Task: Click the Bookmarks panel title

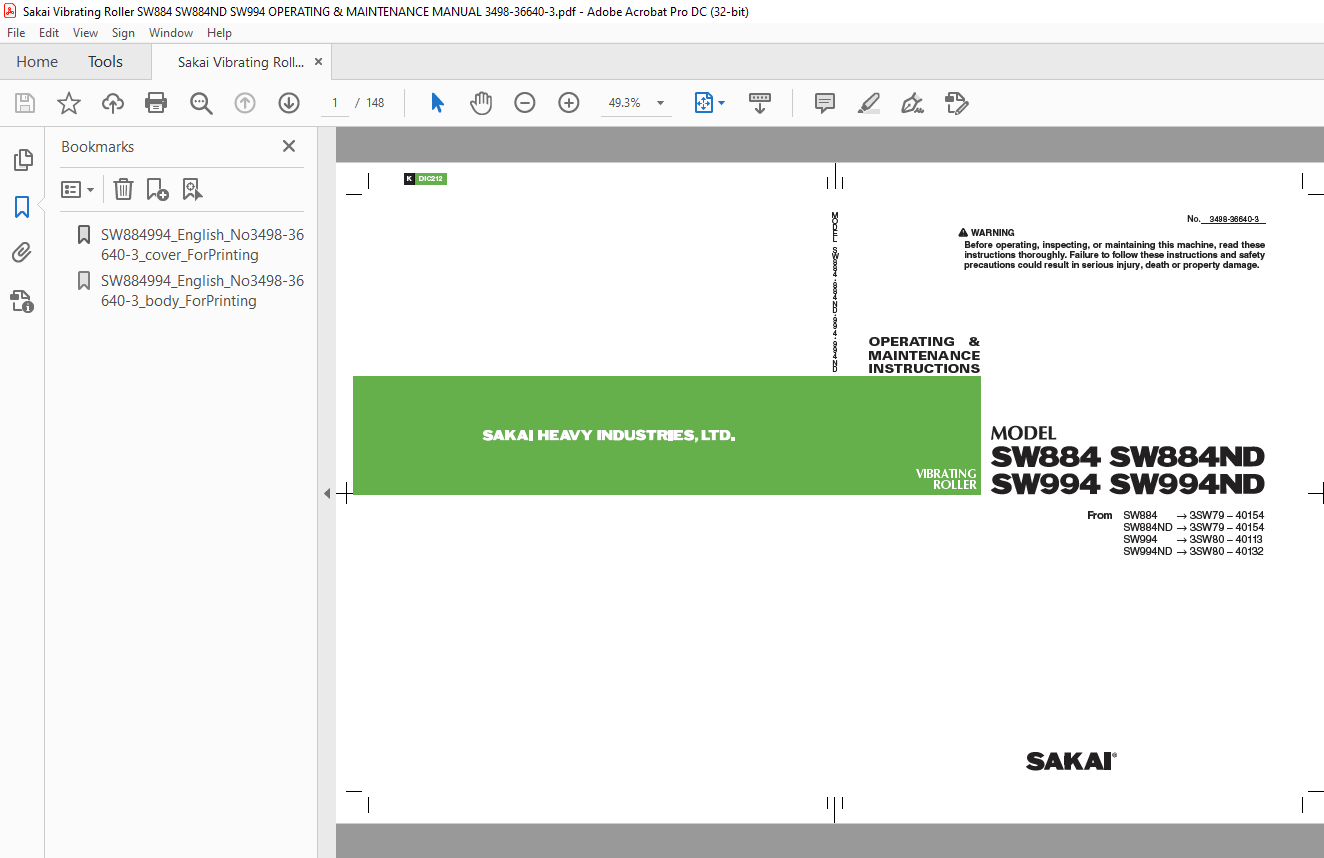Action: pos(97,146)
